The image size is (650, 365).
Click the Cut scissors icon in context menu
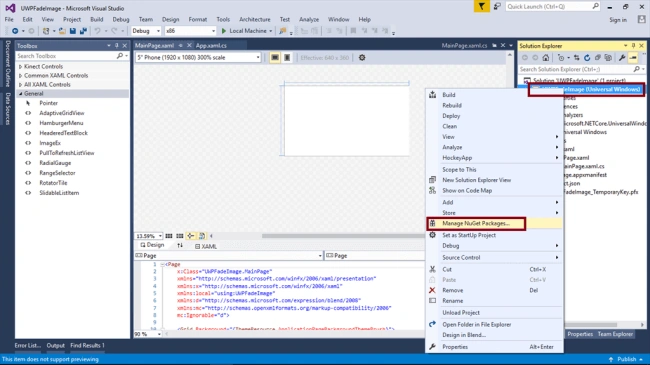(x=432, y=269)
